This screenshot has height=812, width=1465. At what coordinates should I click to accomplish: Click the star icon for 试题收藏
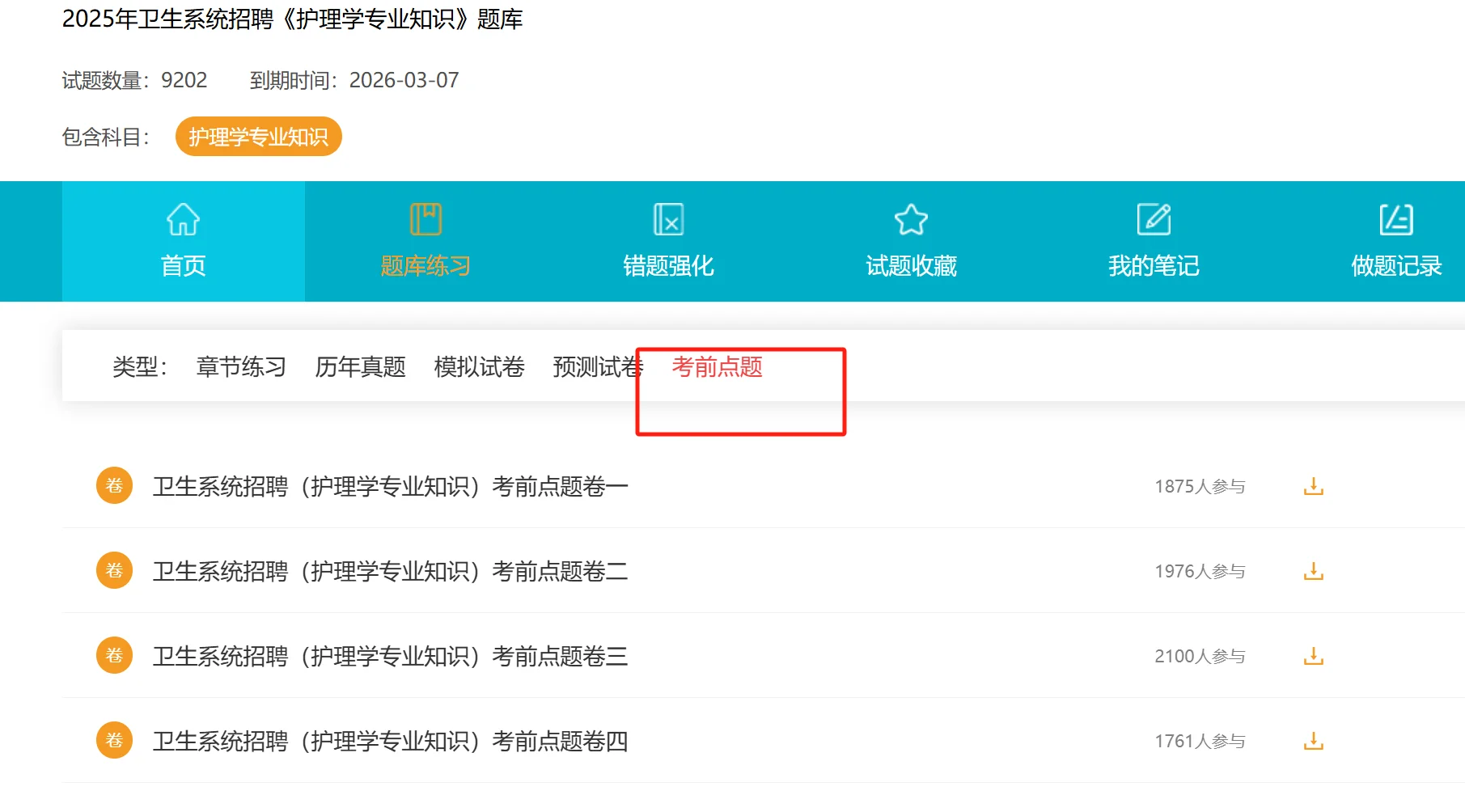[911, 219]
